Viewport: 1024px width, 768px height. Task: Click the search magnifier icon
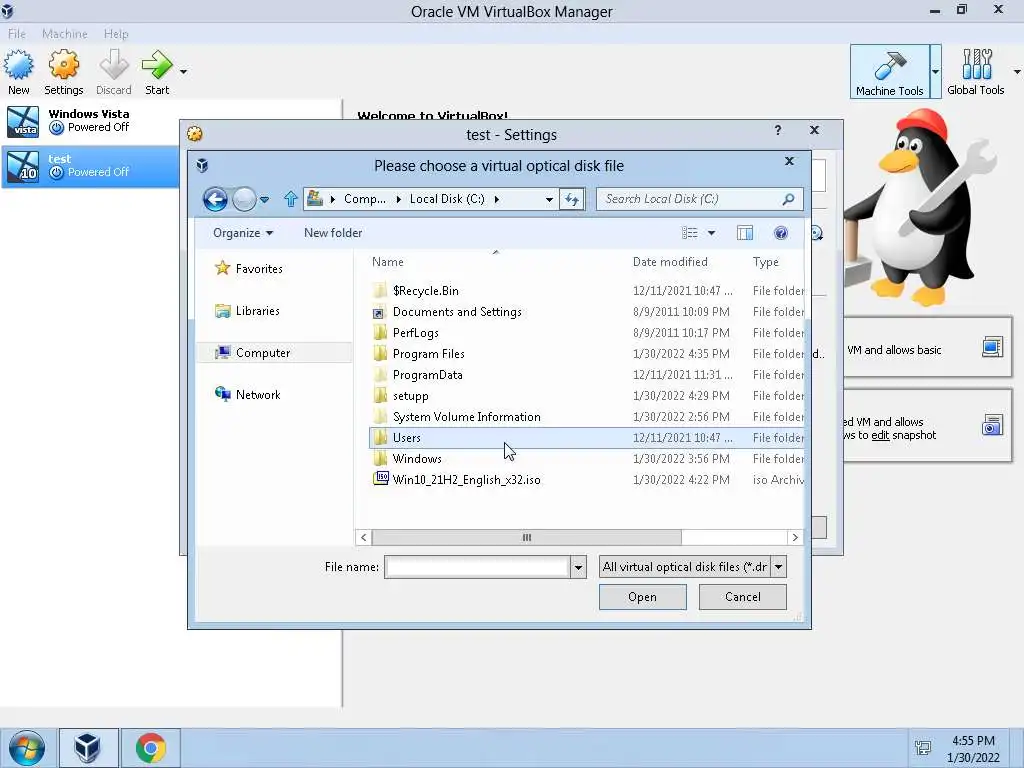coord(788,199)
